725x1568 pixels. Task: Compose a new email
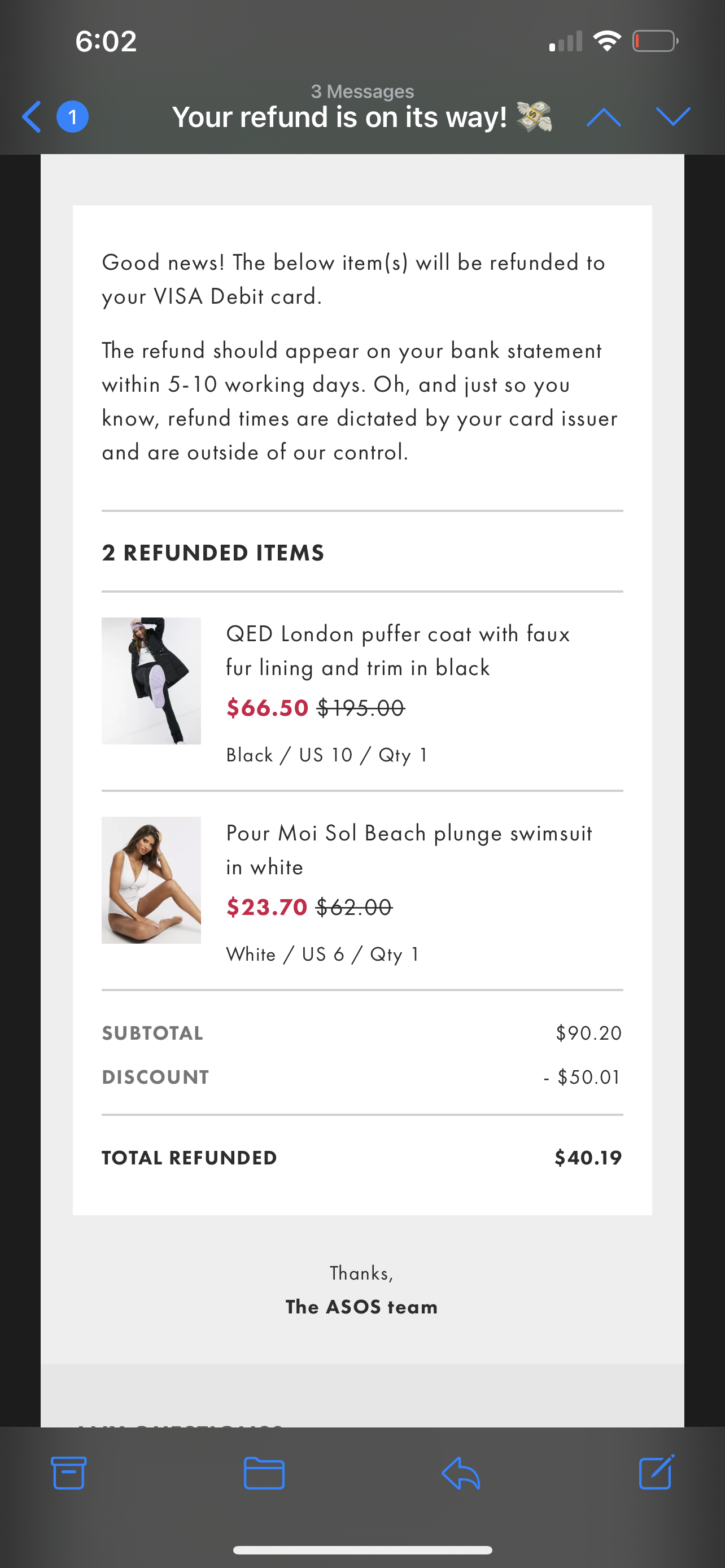pos(656,1473)
